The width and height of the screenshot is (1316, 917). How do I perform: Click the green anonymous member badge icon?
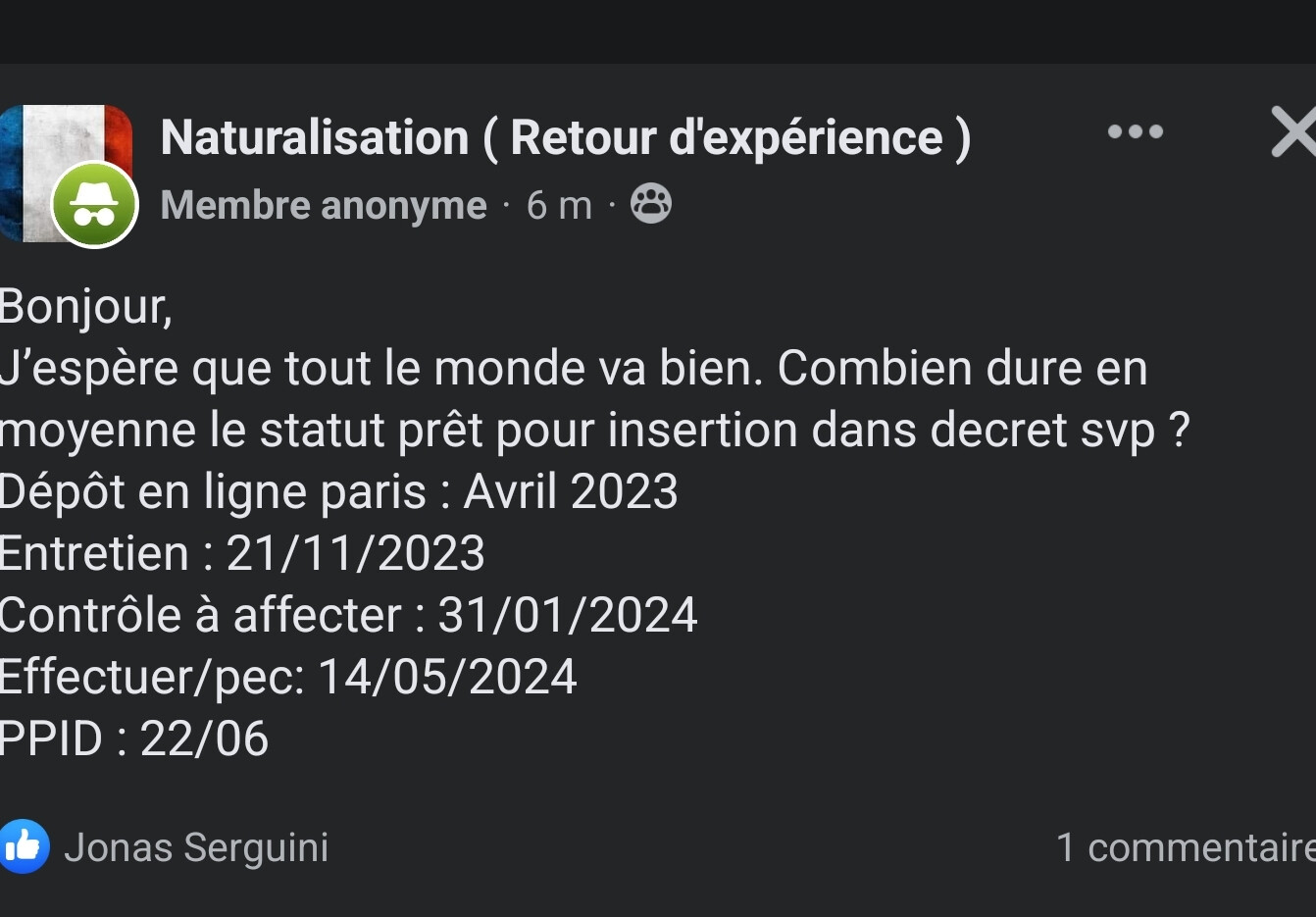[x=94, y=205]
